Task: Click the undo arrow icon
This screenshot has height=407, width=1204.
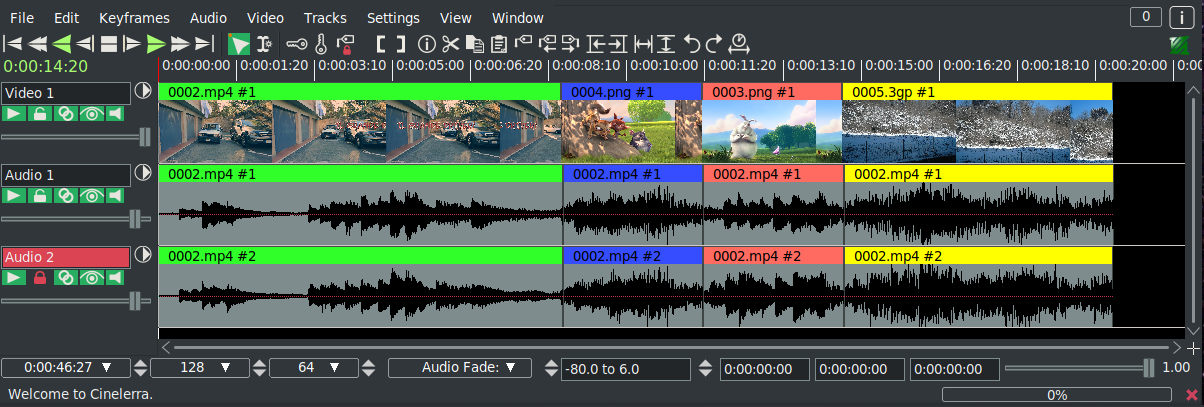Action: tap(691, 44)
